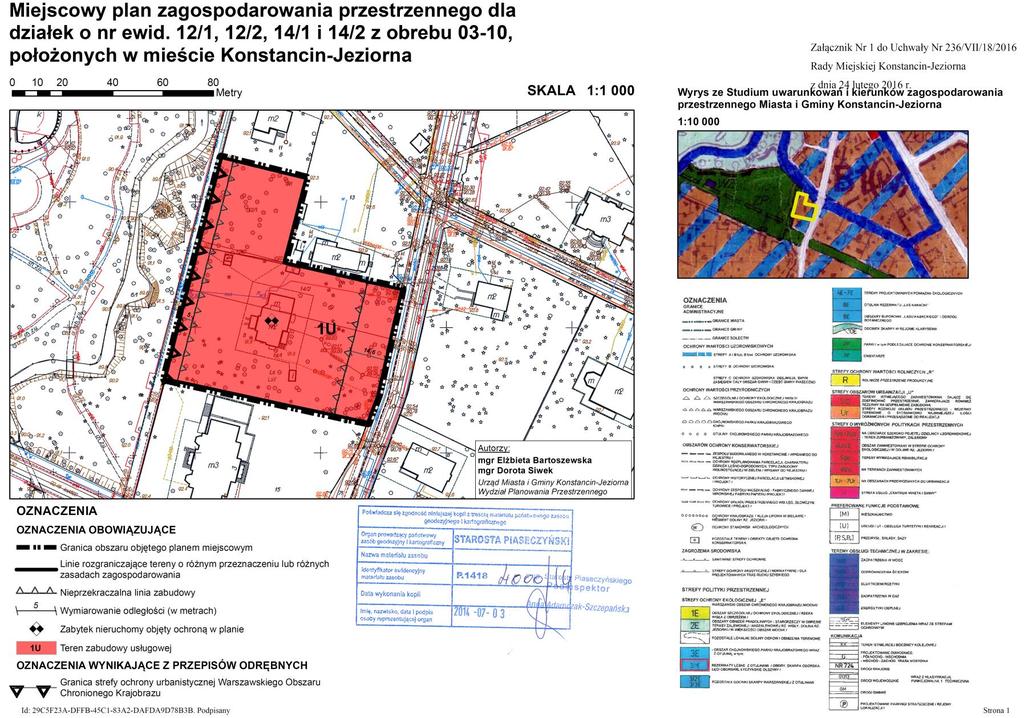1024x718 pixels.
Task: Click building labeled m3 south of red area
Action: (213, 457)
